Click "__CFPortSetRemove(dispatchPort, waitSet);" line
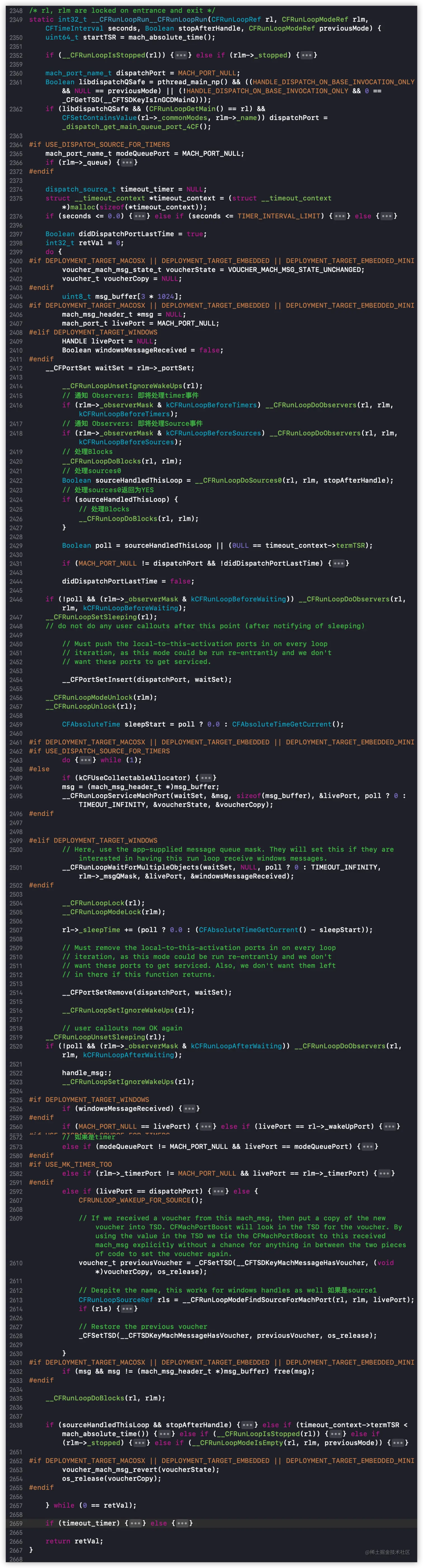The height and width of the screenshot is (1568, 423). tap(147, 993)
